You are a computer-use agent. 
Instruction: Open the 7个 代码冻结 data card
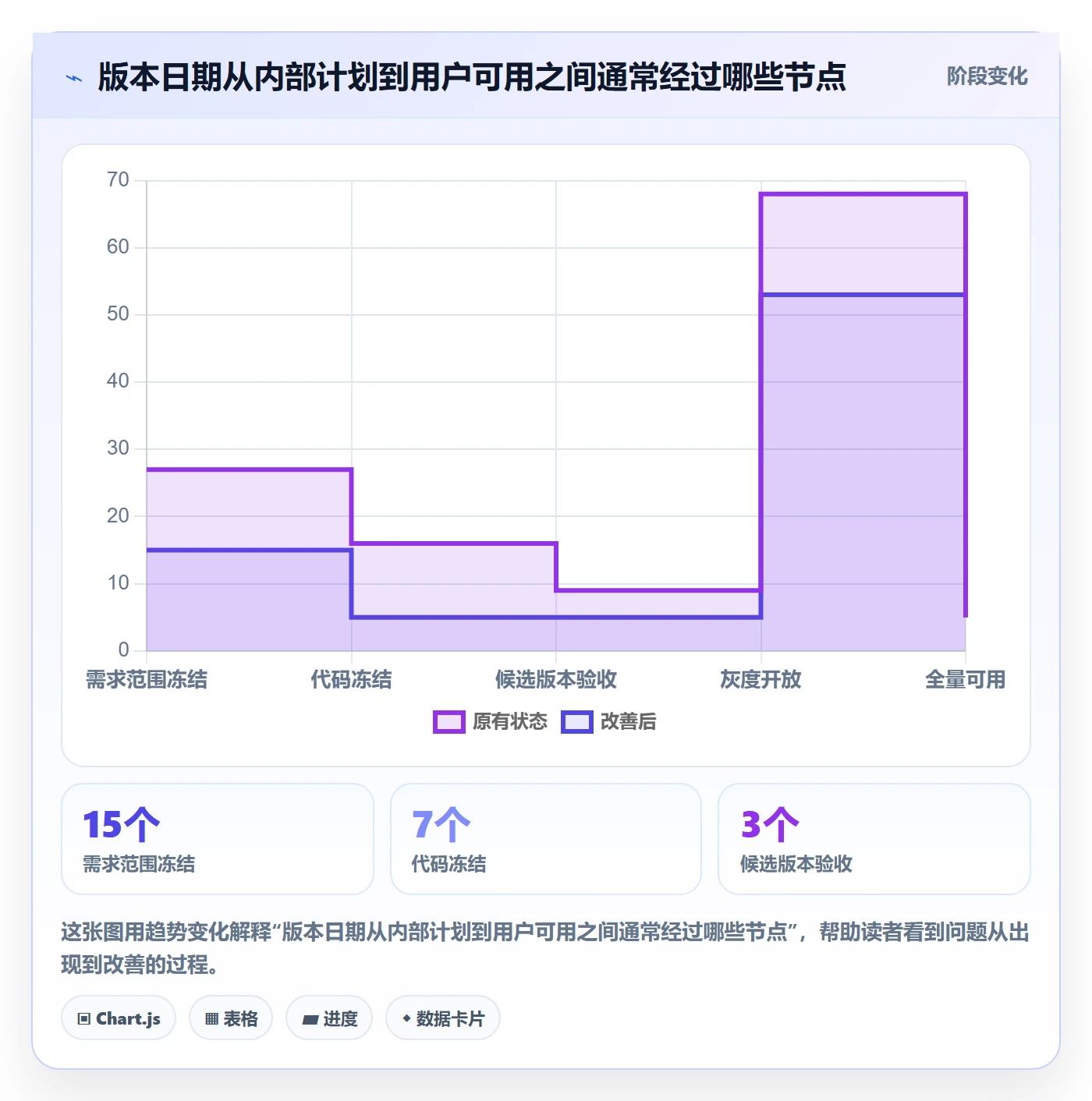tap(546, 839)
